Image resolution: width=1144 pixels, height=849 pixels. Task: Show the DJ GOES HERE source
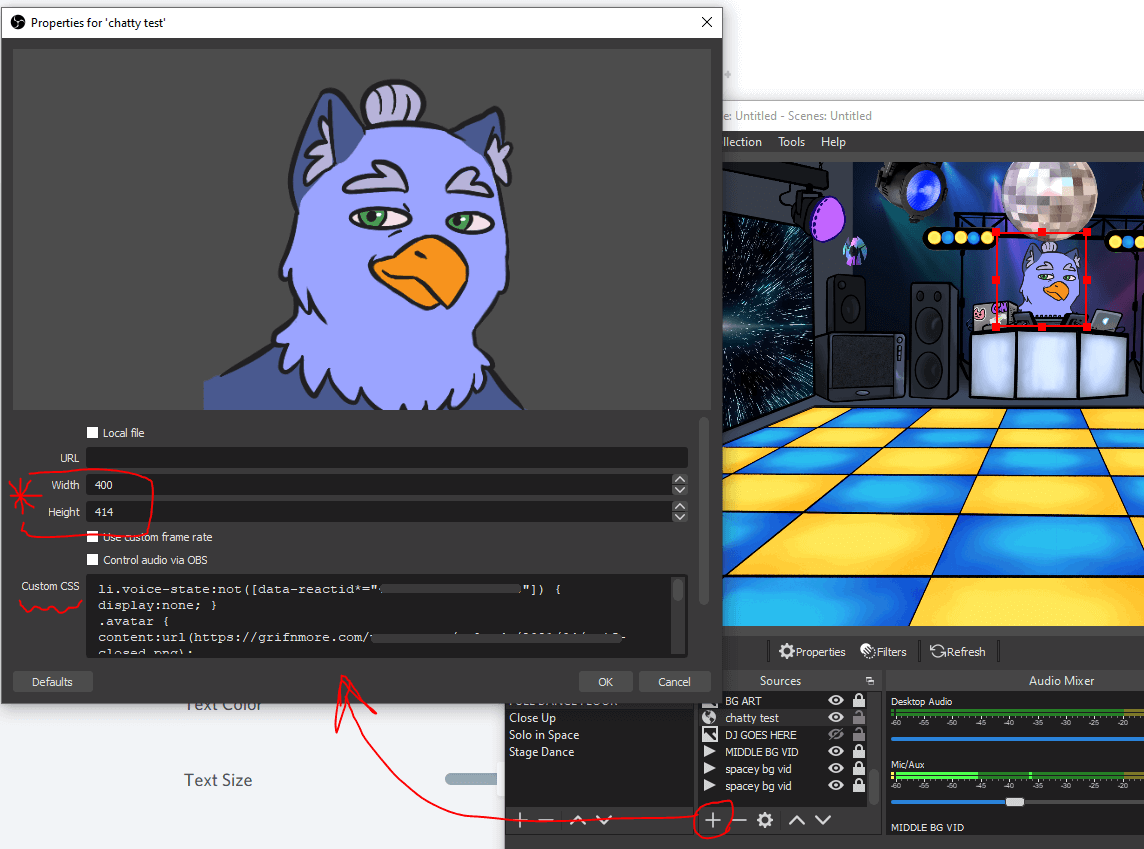pyautogui.click(x=836, y=734)
